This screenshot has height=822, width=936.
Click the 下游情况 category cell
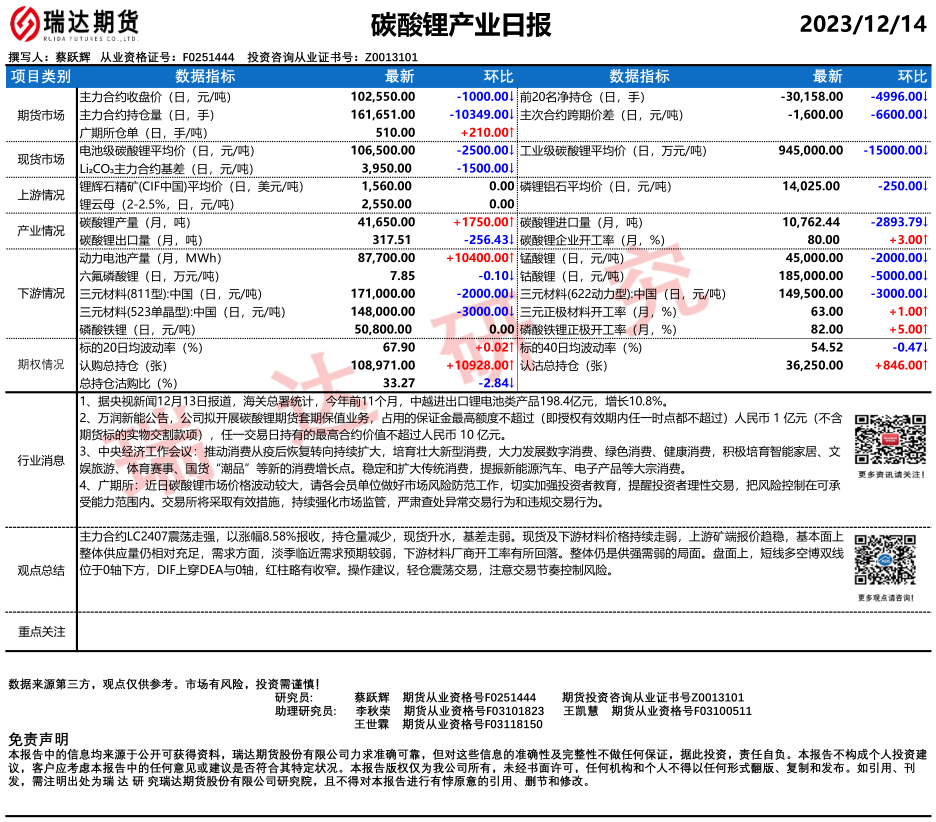pyautogui.click(x=41, y=294)
